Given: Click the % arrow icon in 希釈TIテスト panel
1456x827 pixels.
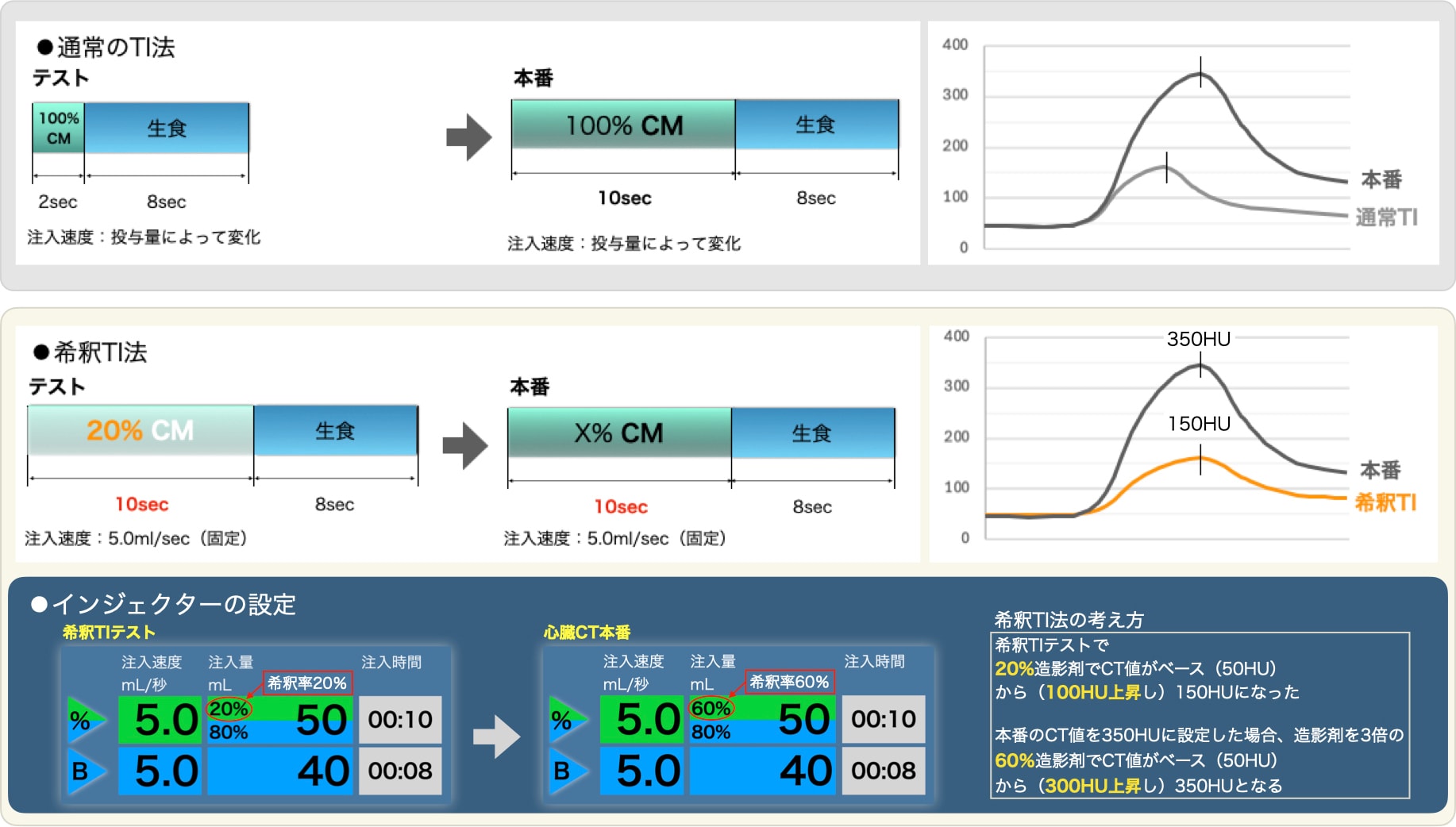Looking at the screenshot, I should (84, 720).
